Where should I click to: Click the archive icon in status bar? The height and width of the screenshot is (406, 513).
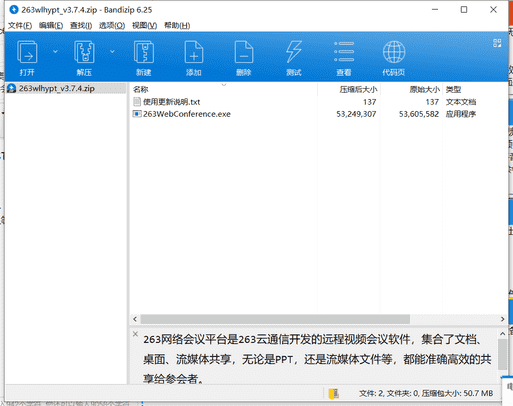click(333, 394)
